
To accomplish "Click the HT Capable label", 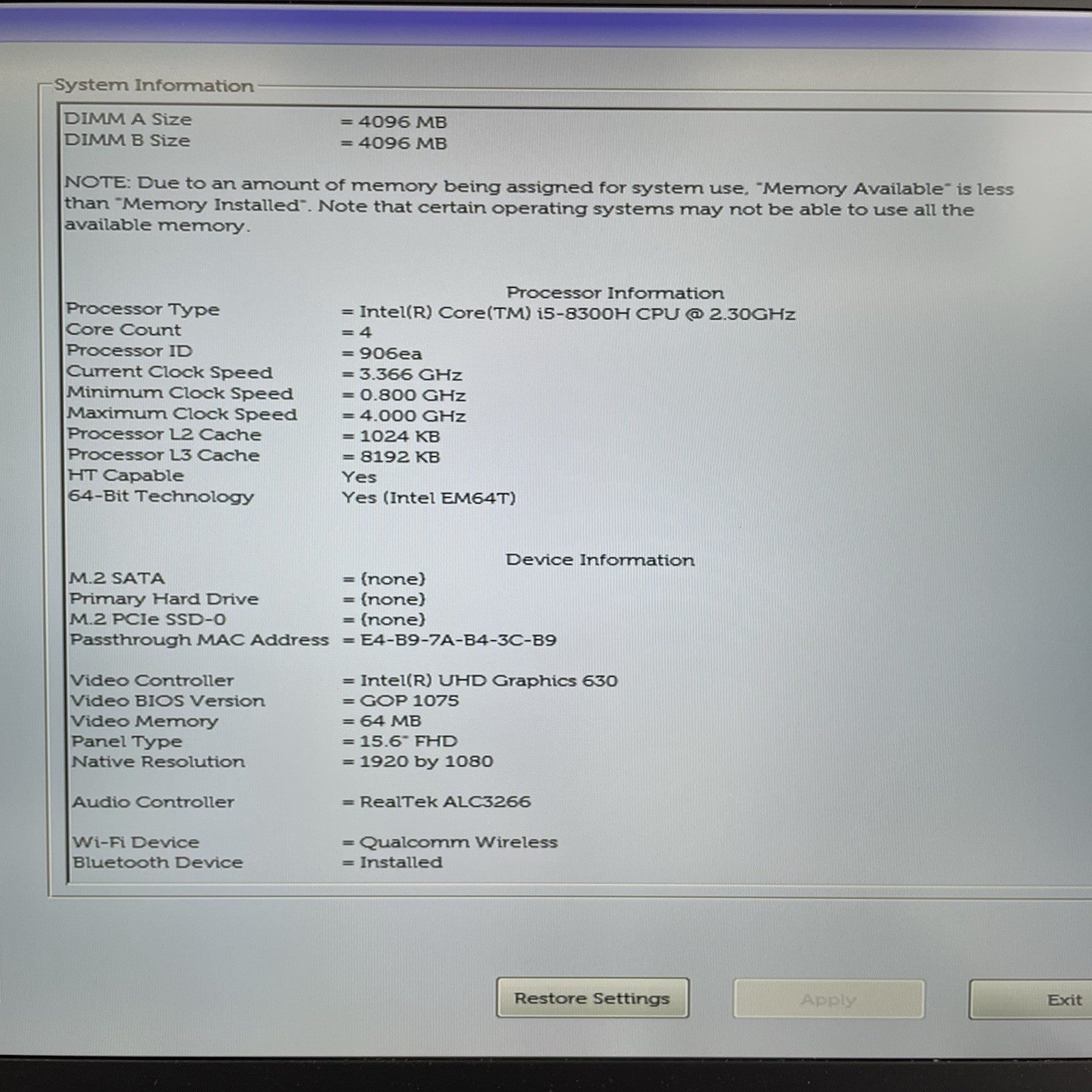I will [x=126, y=476].
